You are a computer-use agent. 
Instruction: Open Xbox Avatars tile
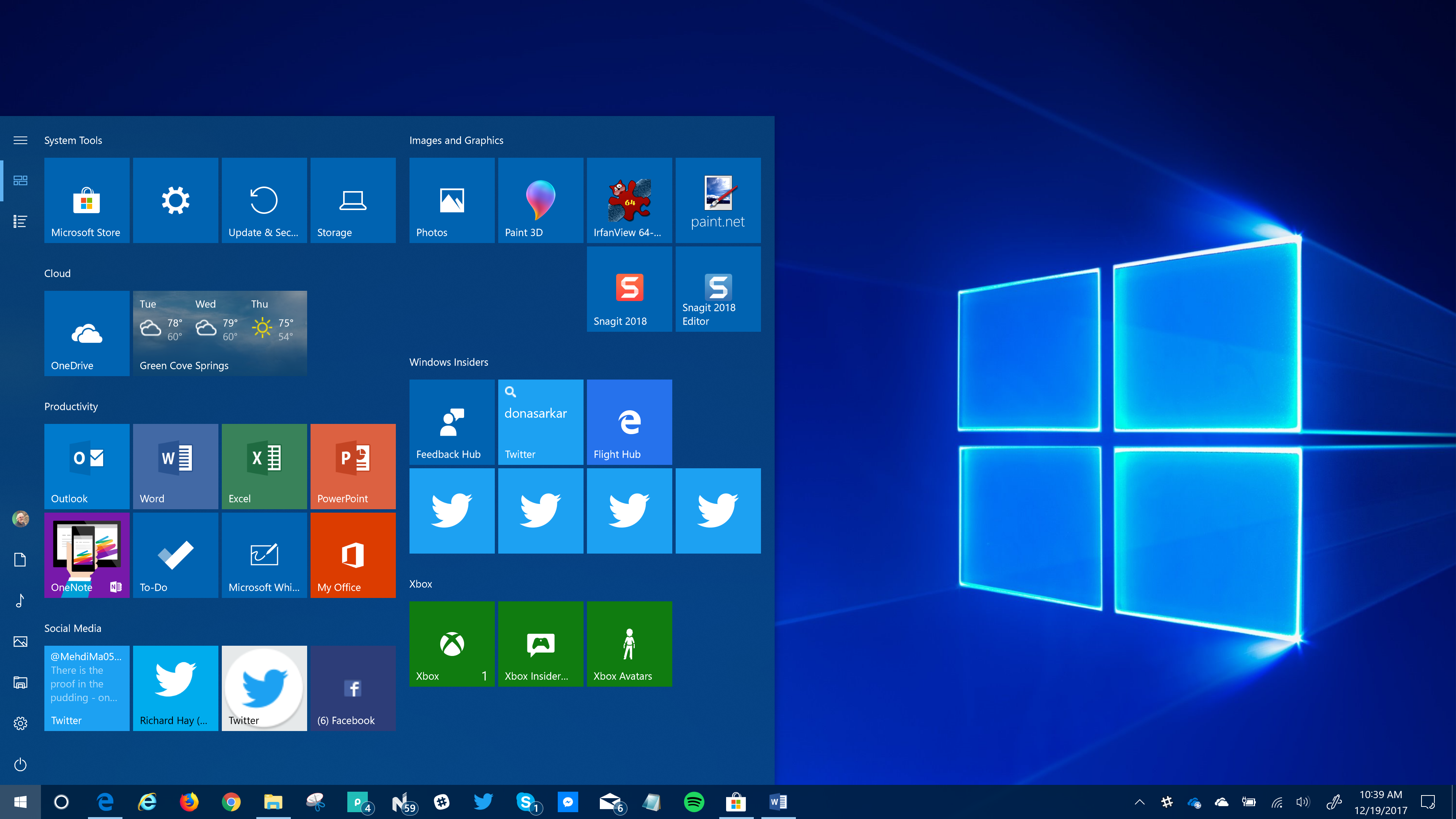point(629,644)
